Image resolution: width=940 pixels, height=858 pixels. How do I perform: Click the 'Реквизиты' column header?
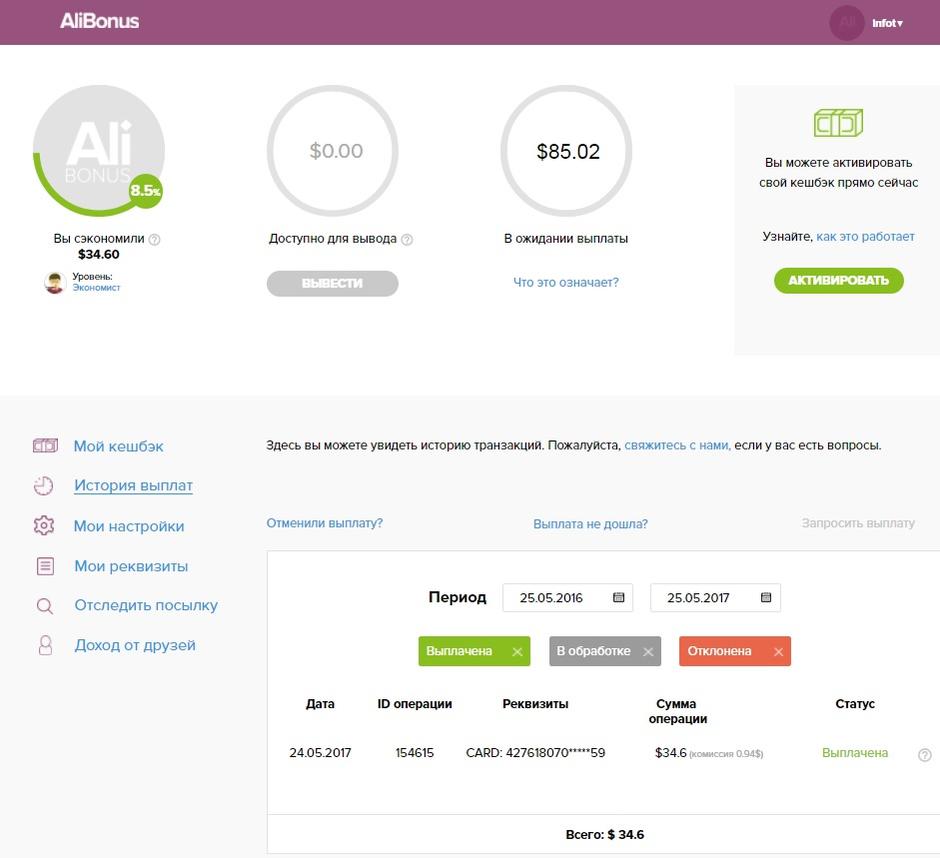point(535,704)
